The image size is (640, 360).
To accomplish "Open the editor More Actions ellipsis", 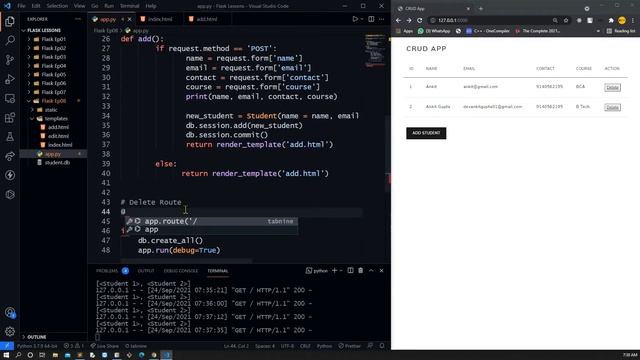I will 382,19.
